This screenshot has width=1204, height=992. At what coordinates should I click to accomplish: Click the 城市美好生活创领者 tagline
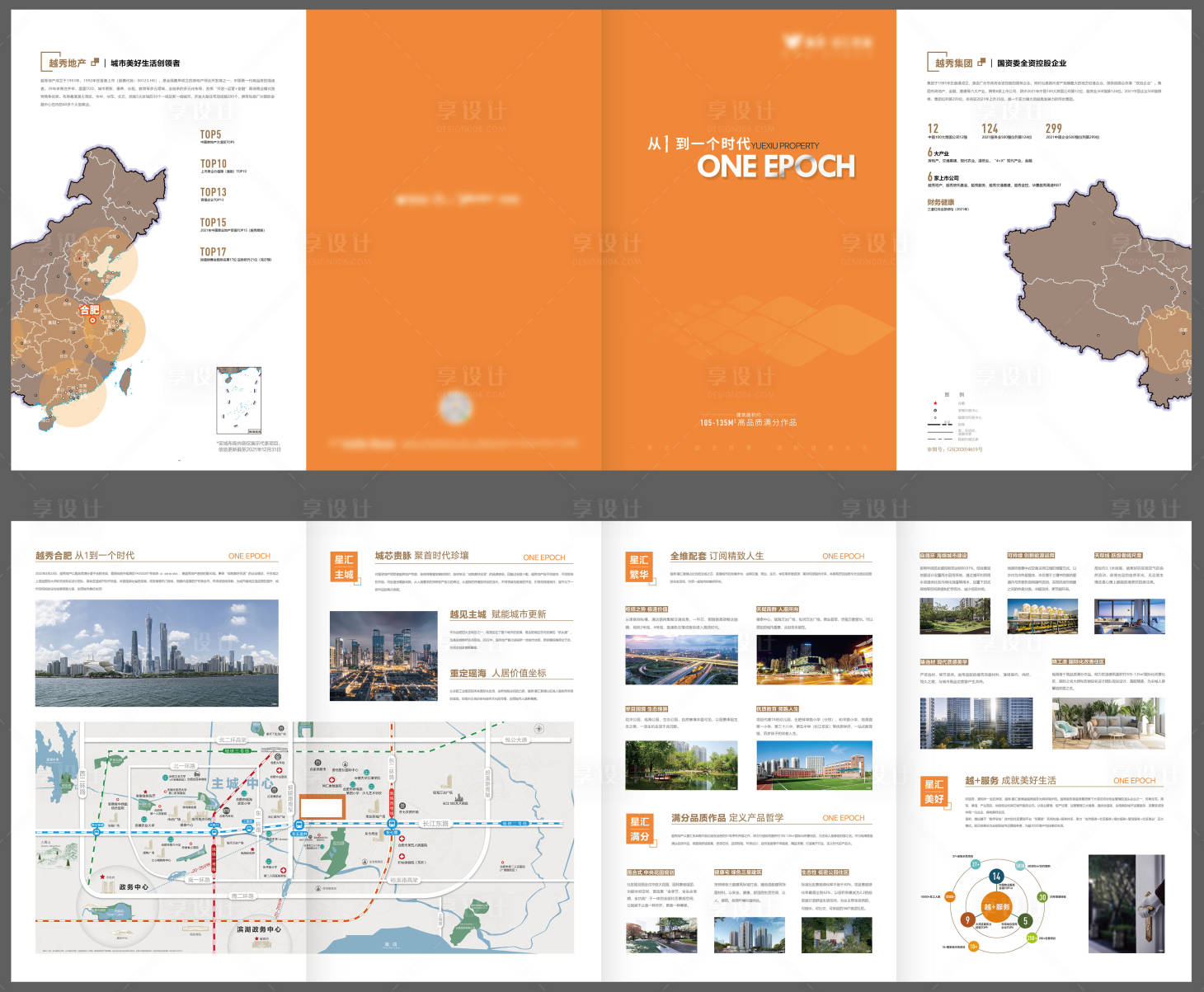coord(145,63)
